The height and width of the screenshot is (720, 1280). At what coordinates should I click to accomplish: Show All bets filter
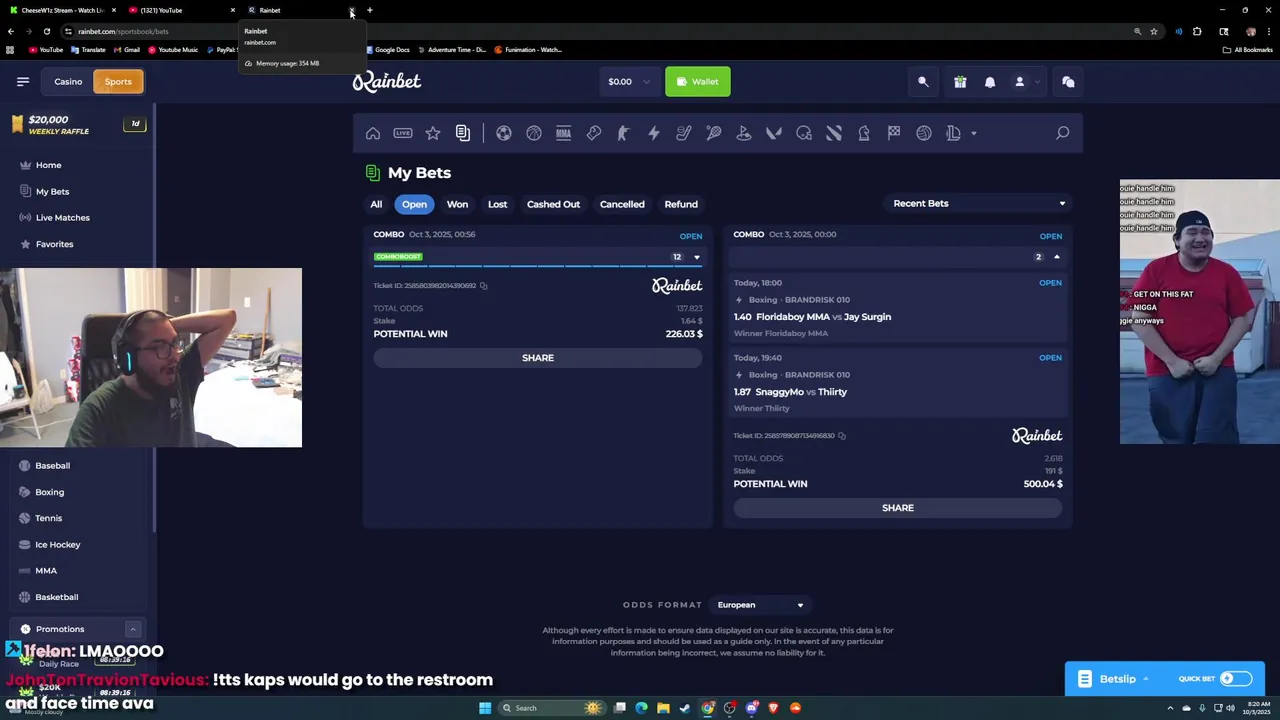click(376, 204)
